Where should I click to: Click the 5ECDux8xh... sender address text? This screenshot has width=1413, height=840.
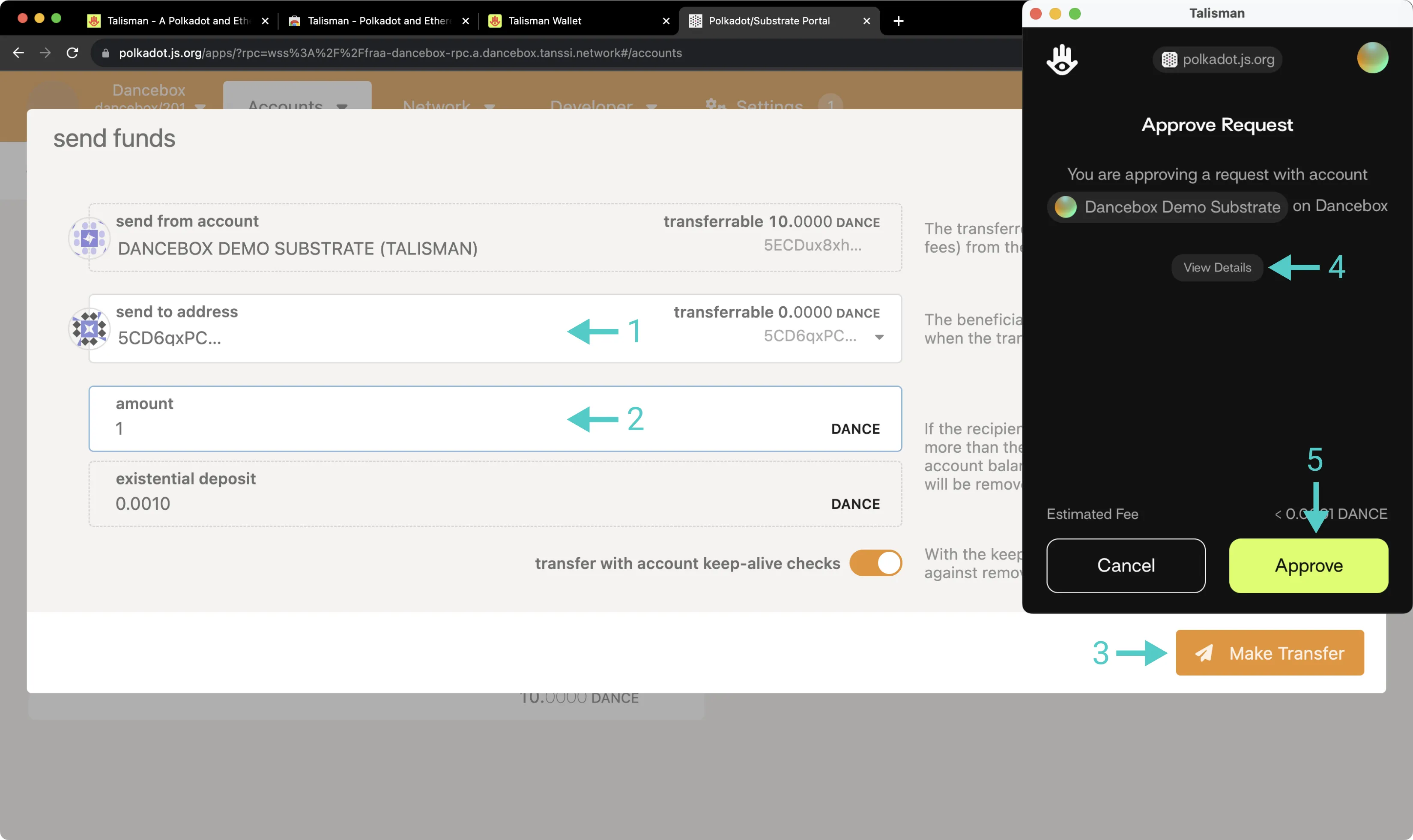[x=812, y=245]
